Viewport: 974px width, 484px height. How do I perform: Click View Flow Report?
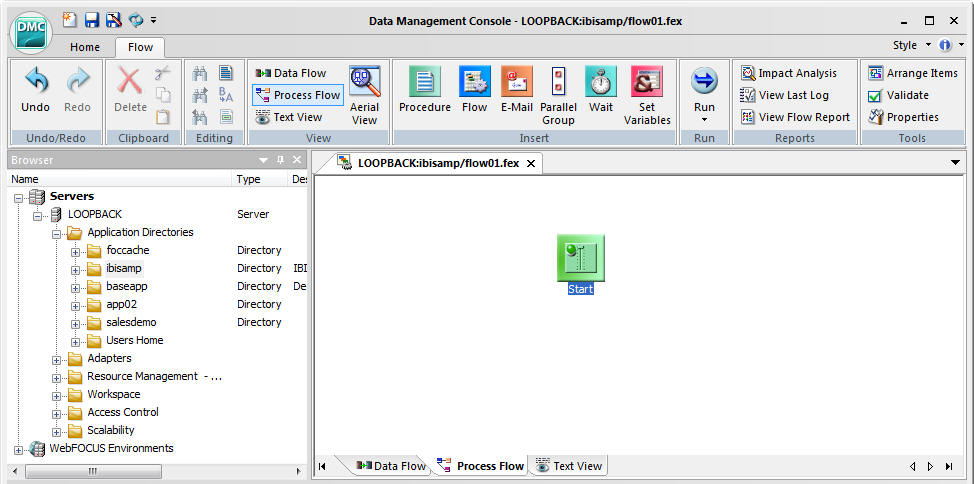tap(796, 117)
